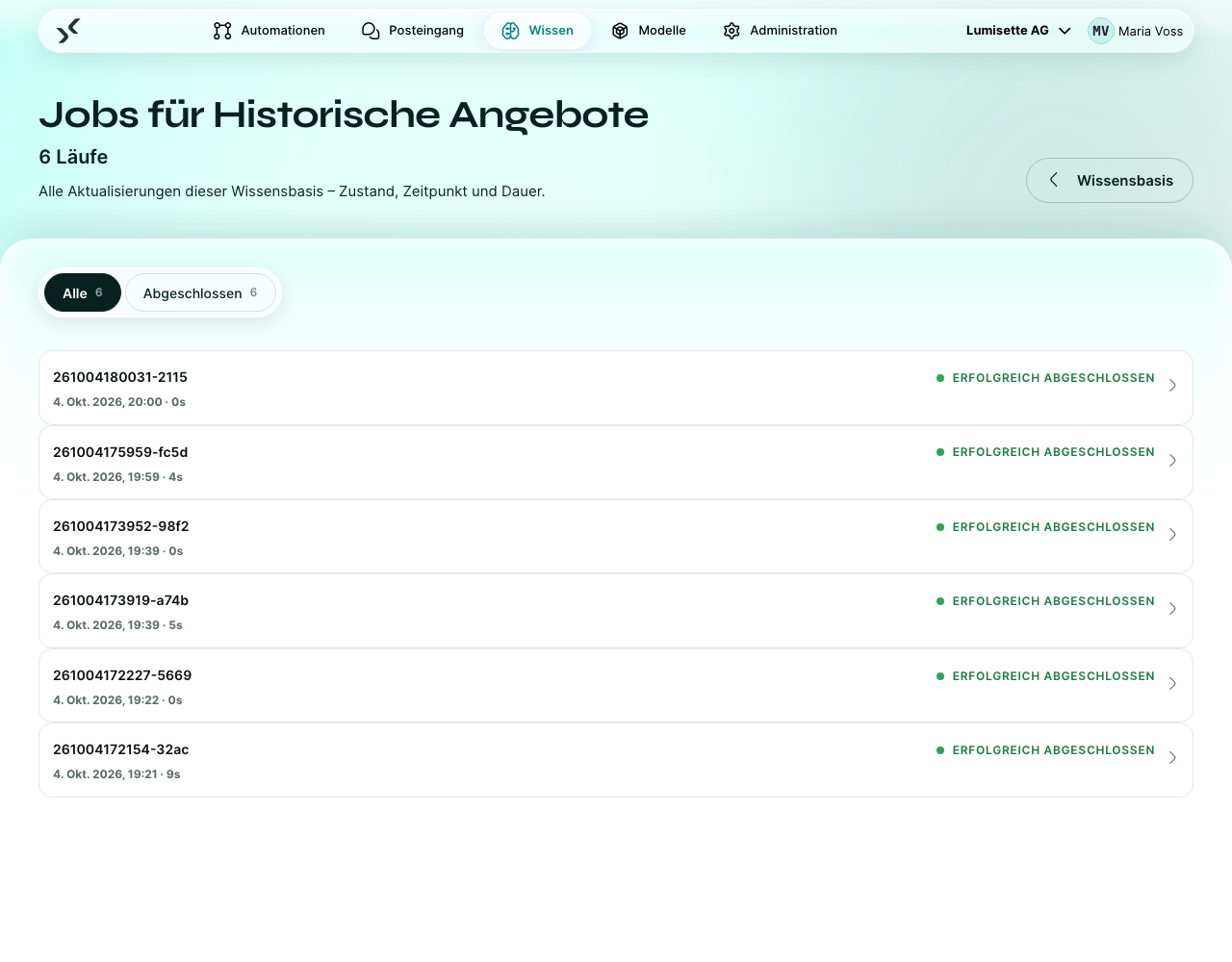Open job 261004172154-32ac via its chevron
This screenshot has width=1232, height=962.
point(1172,758)
